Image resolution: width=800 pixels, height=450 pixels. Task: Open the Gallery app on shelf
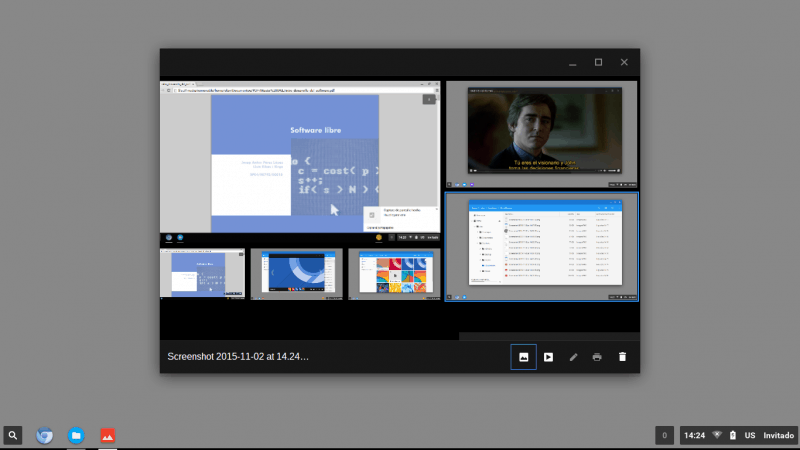108,435
